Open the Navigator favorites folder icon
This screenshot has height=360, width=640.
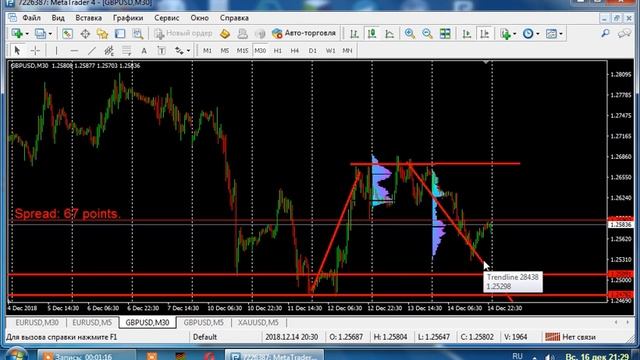pyautogui.click(x=102, y=33)
